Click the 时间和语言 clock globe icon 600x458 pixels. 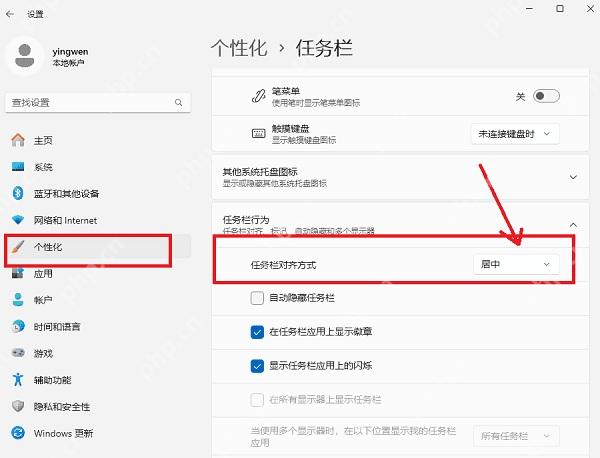click(x=18, y=326)
